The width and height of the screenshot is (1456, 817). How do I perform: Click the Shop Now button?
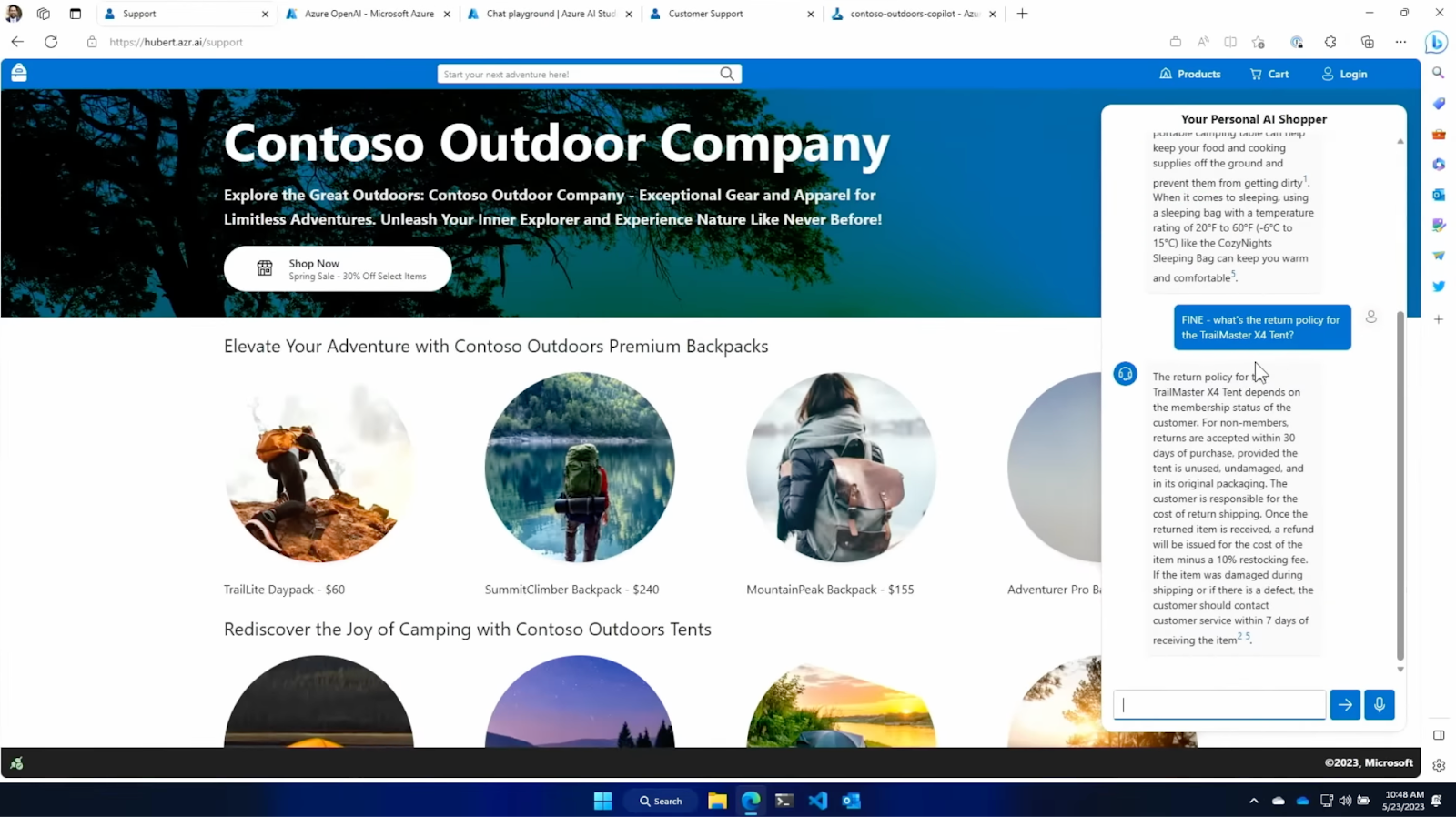click(338, 269)
